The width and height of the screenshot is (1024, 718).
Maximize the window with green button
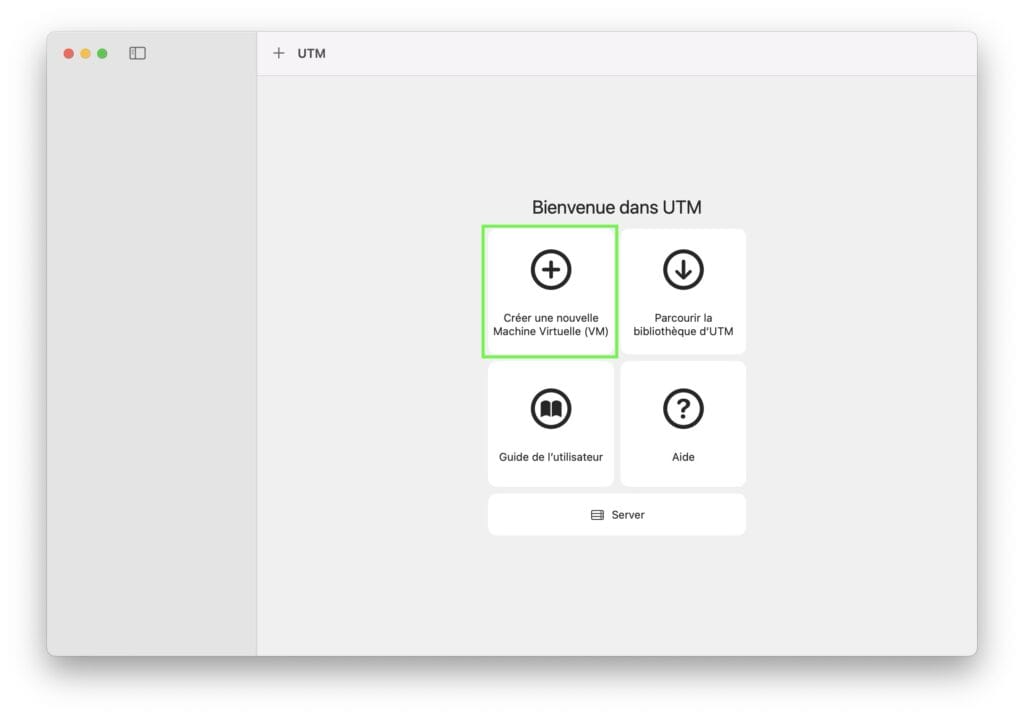tap(103, 54)
